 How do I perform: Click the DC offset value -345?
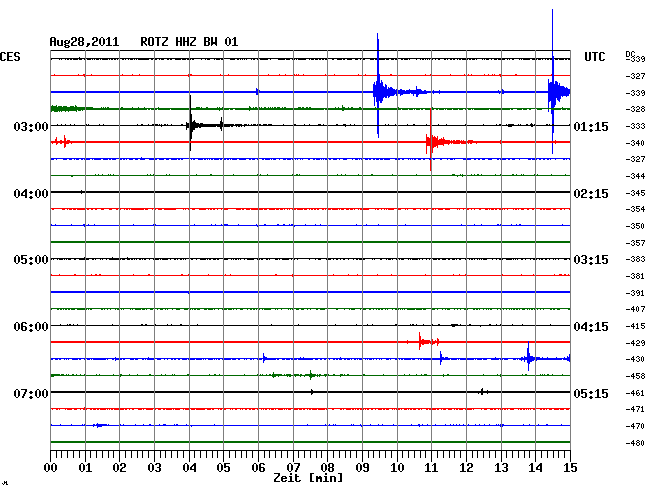coord(635,193)
